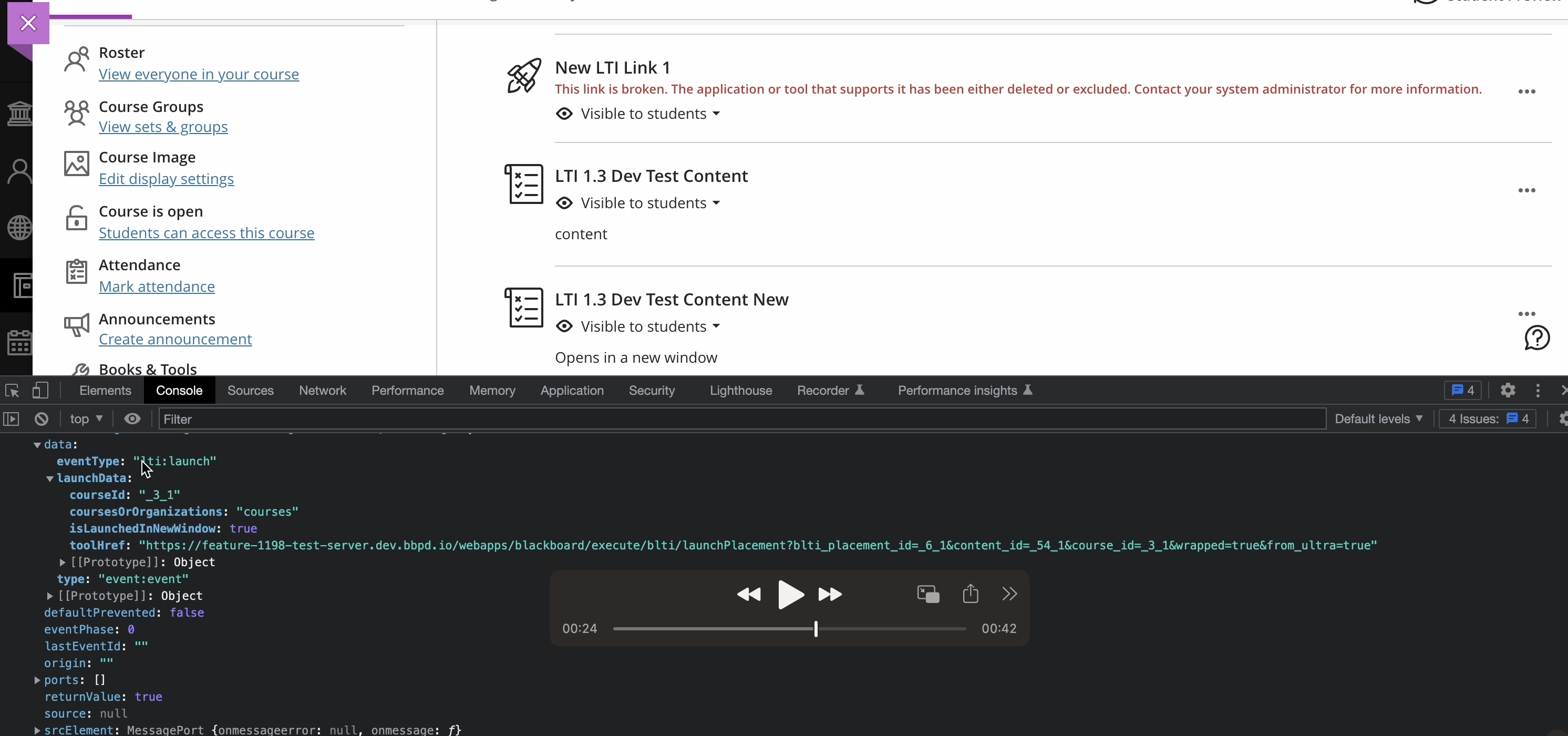Image resolution: width=1568 pixels, height=736 pixels.
Task: Open Courses icon in left sidebar
Action: (x=22, y=285)
